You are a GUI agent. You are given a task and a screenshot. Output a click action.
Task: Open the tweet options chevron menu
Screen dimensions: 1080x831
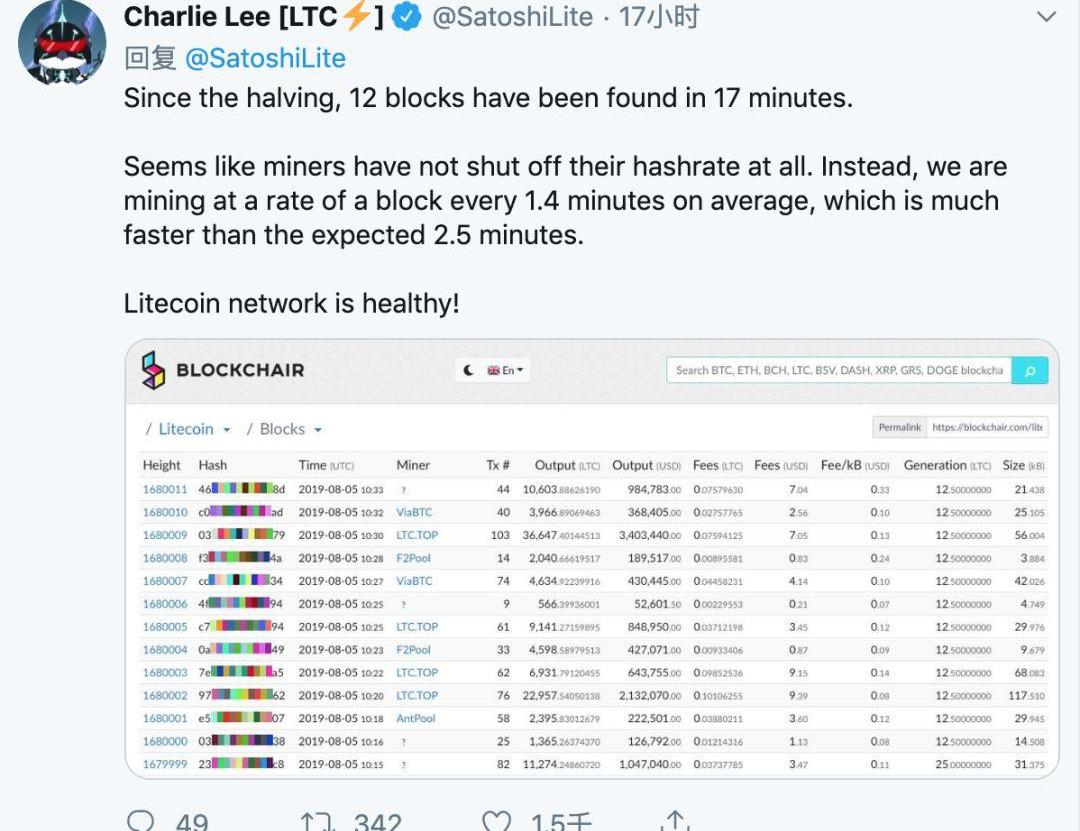click(1046, 17)
